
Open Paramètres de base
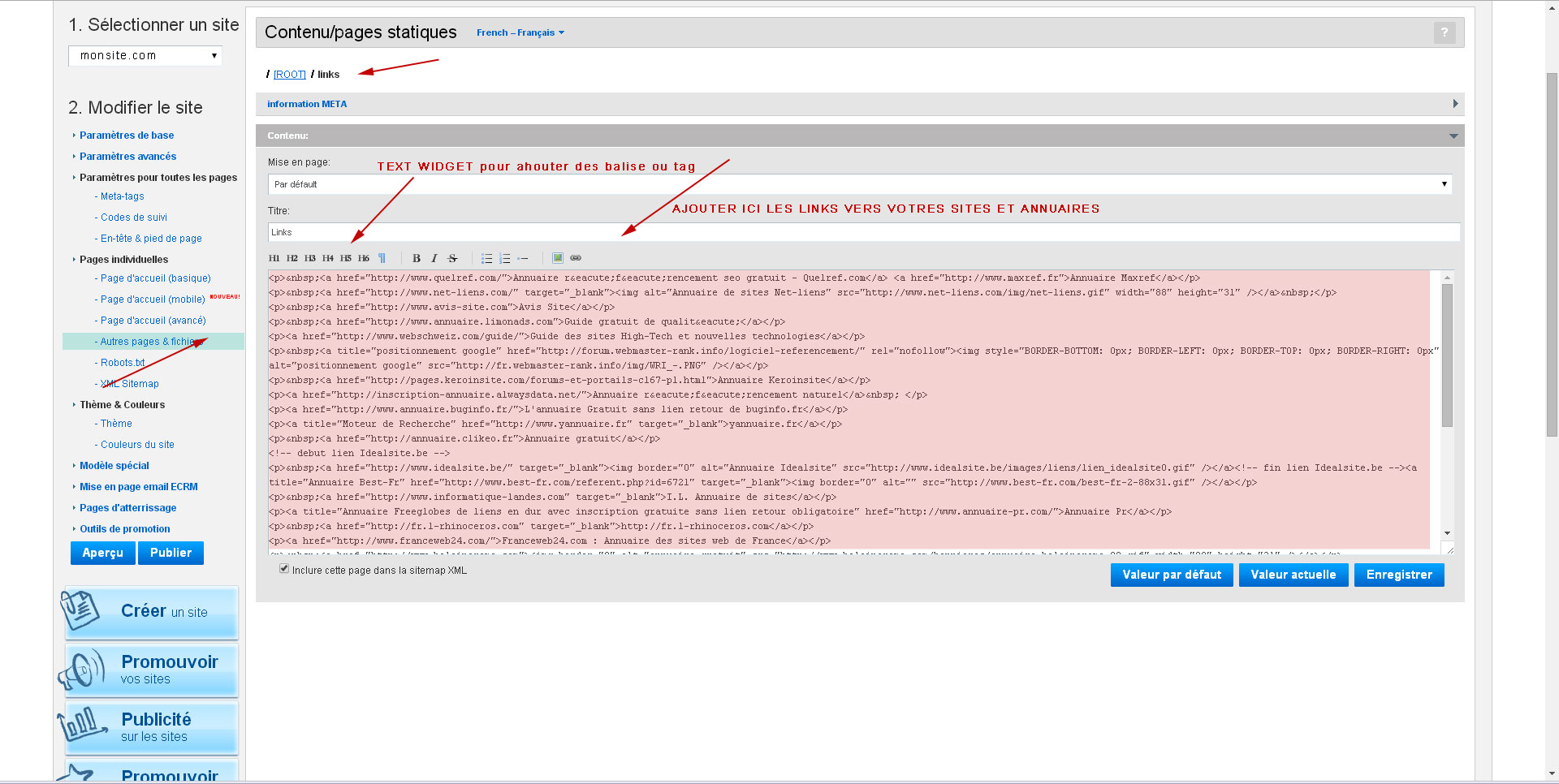click(127, 135)
